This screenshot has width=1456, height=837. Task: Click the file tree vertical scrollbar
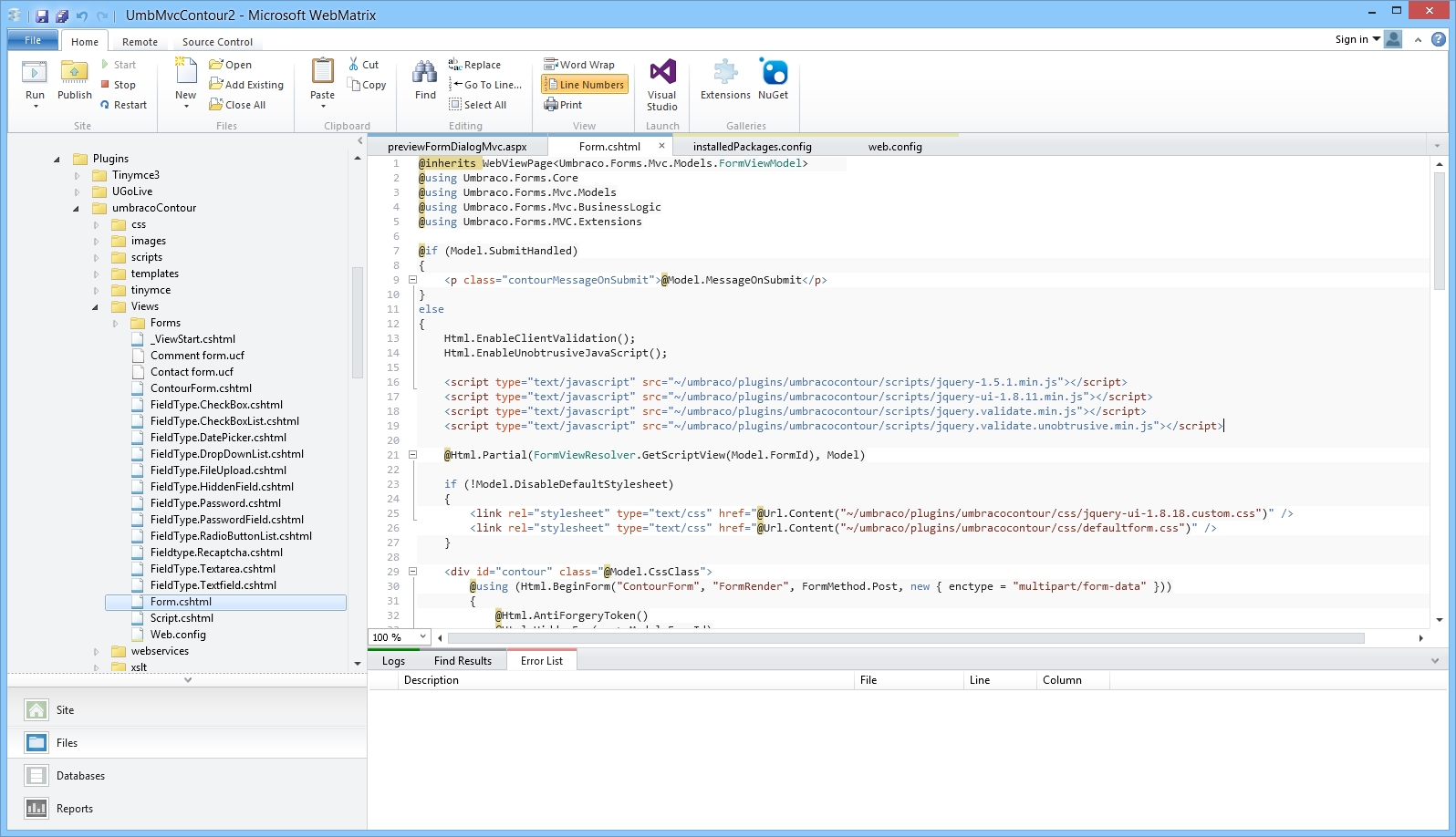[x=358, y=322]
